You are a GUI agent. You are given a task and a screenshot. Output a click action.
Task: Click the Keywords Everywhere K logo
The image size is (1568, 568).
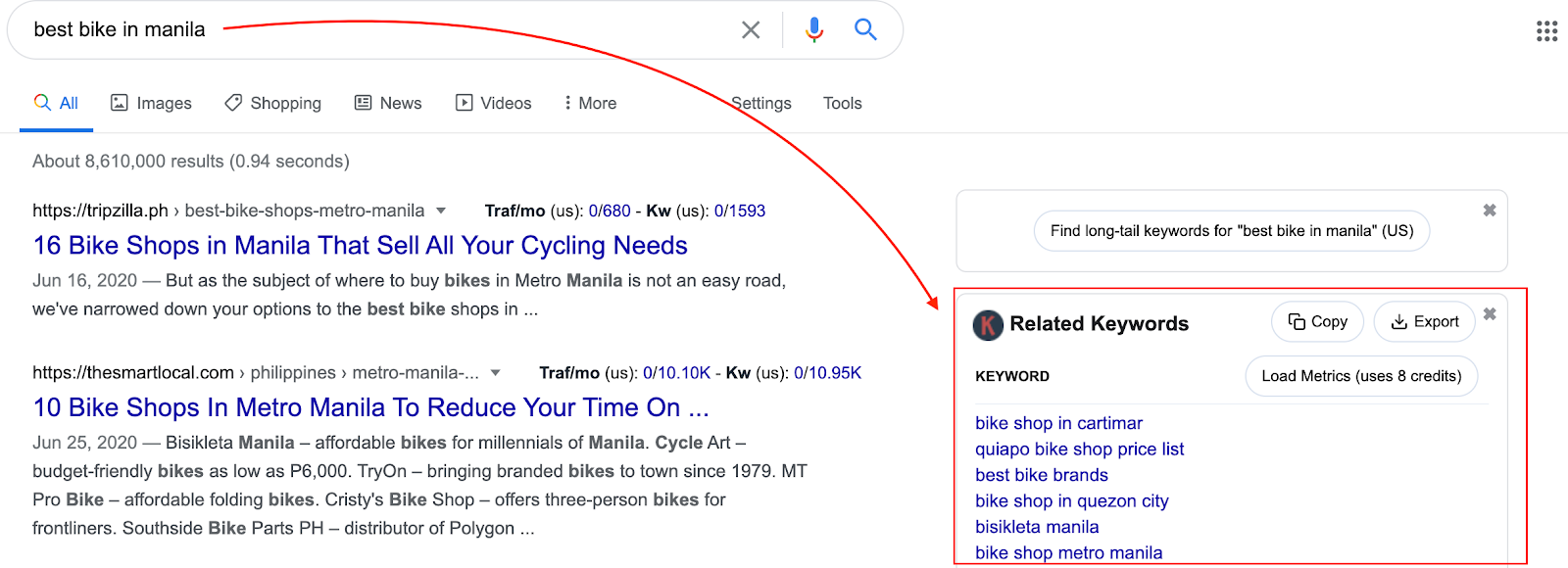(x=988, y=324)
